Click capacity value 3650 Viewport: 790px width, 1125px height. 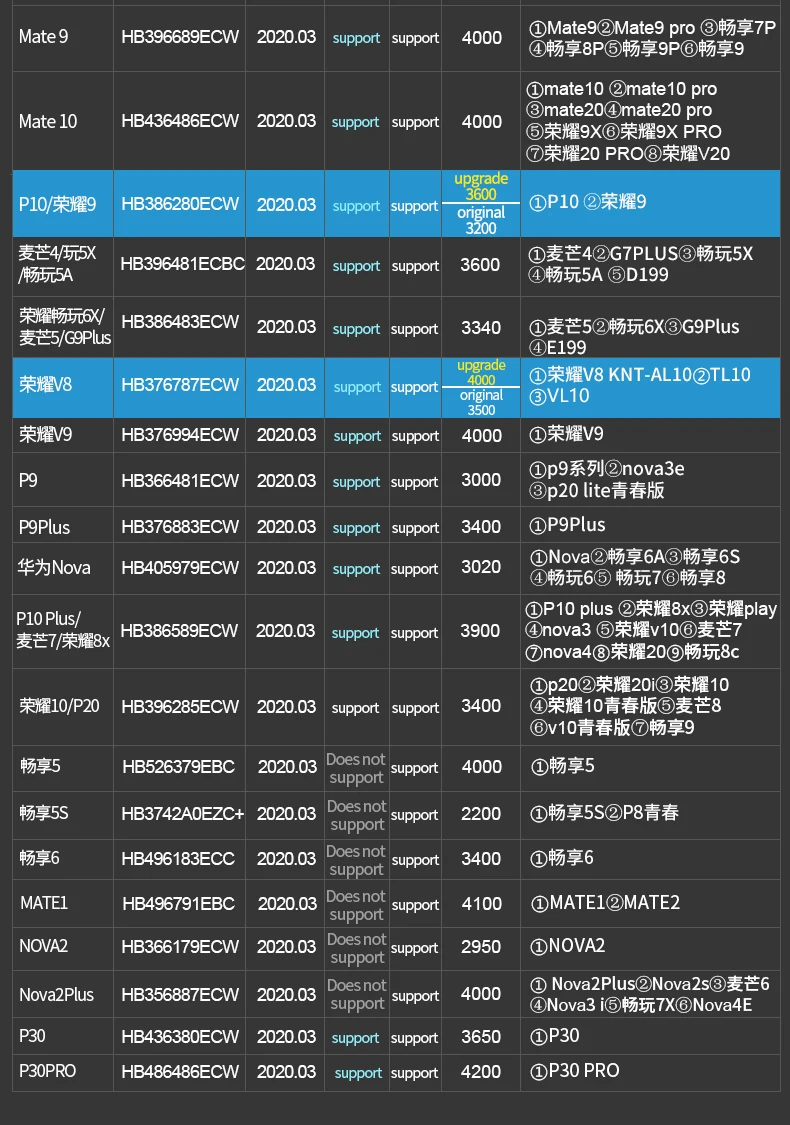pyautogui.click(x=481, y=1037)
